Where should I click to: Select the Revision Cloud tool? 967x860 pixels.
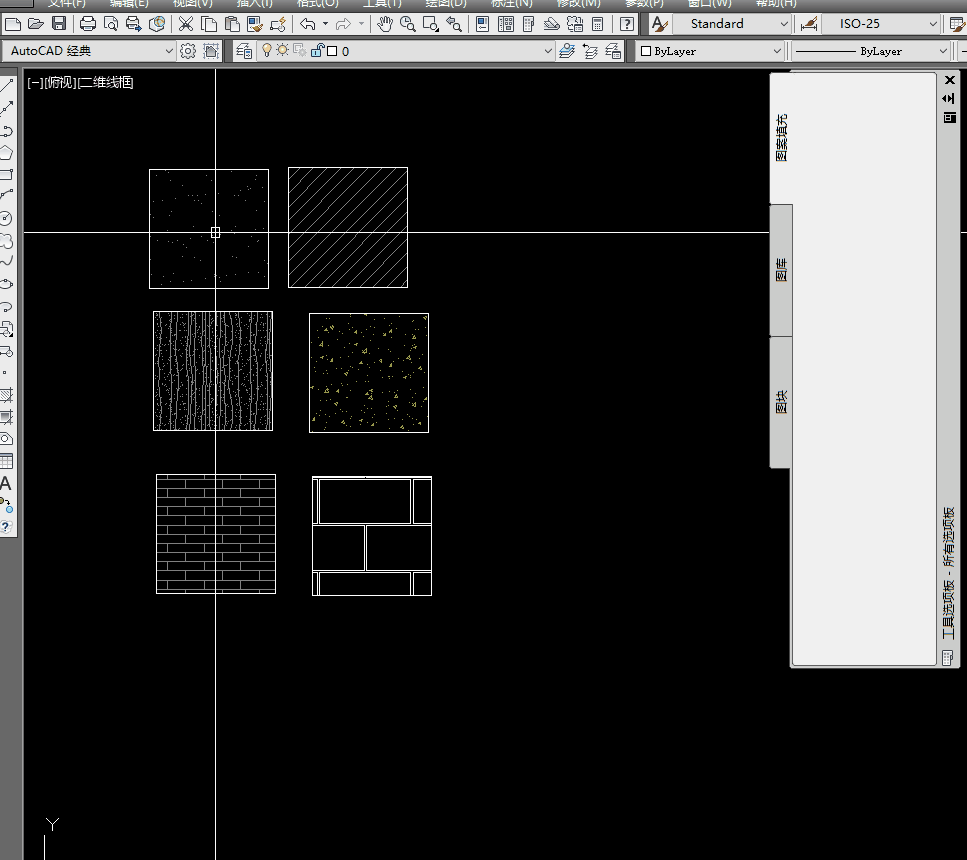[x=7, y=240]
